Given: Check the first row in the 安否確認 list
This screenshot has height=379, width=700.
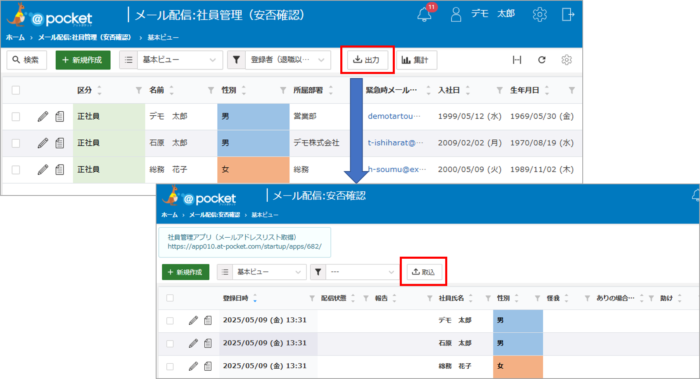Looking at the screenshot, I should [170, 321].
